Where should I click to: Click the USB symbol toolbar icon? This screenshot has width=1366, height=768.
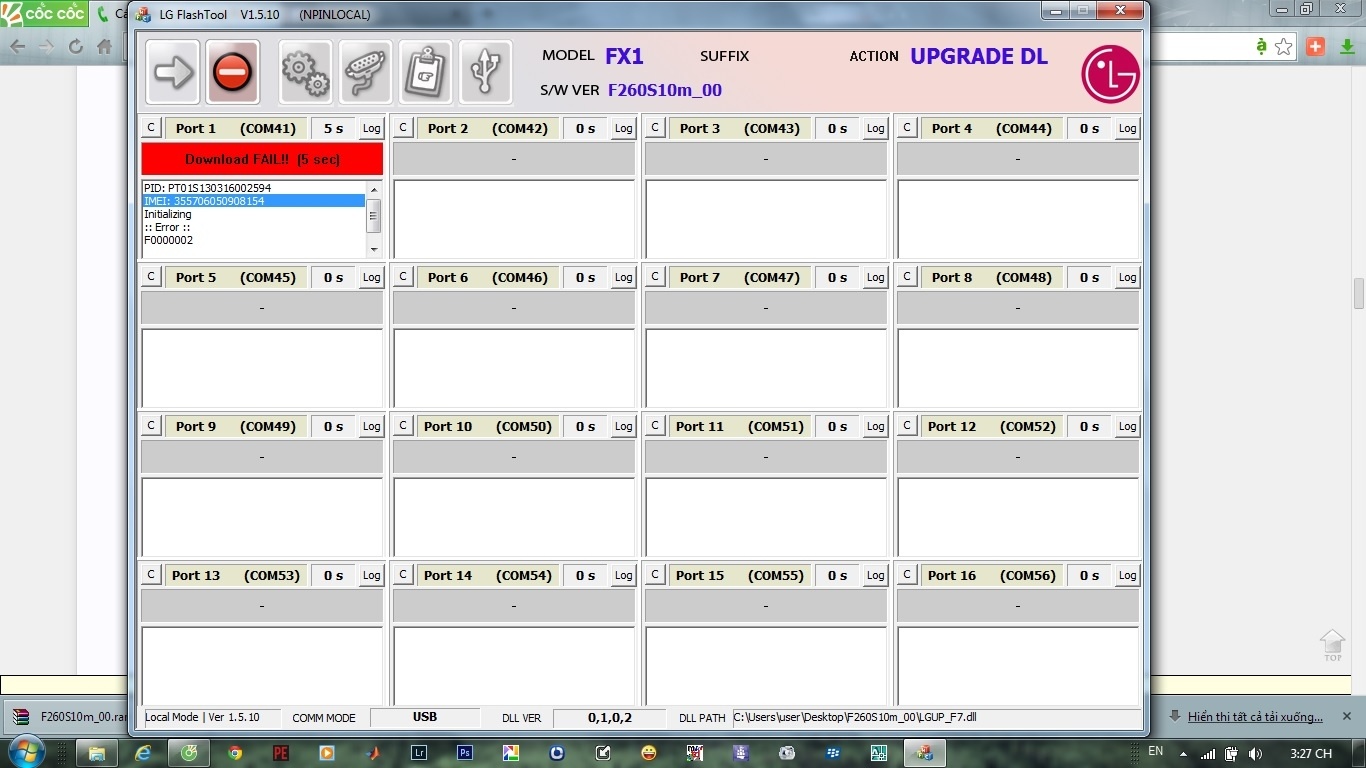pos(486,72)
